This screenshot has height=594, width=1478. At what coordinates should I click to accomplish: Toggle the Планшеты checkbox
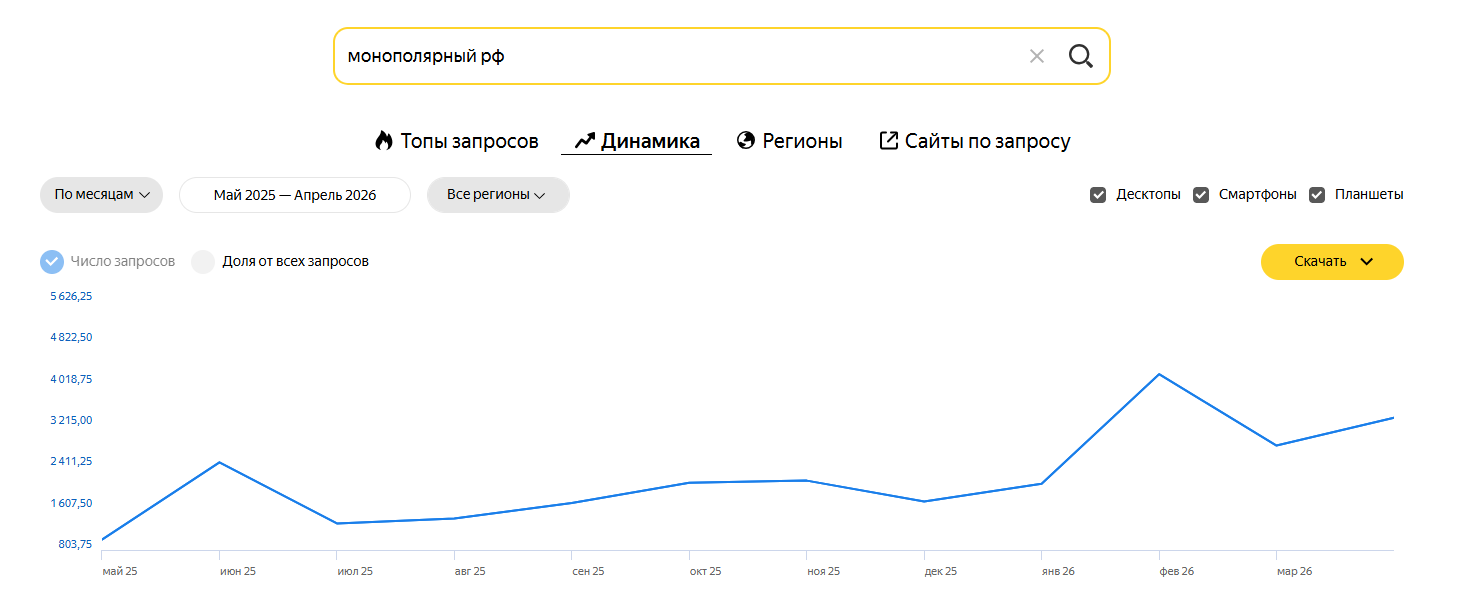click(1317, 195)
